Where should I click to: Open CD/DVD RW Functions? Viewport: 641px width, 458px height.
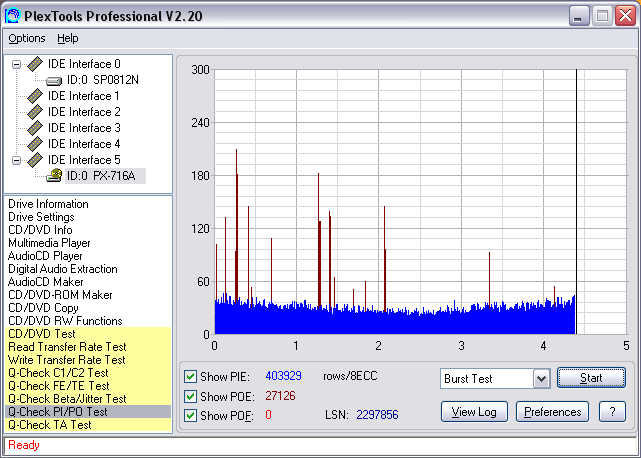[65, 321]
